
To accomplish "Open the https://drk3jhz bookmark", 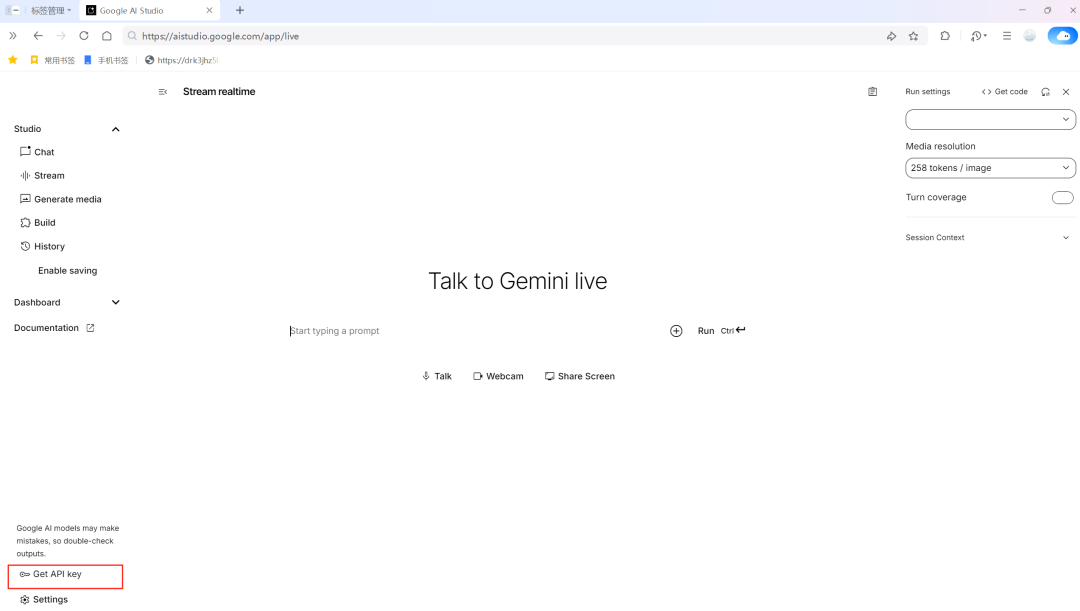I will pos(182,60).
